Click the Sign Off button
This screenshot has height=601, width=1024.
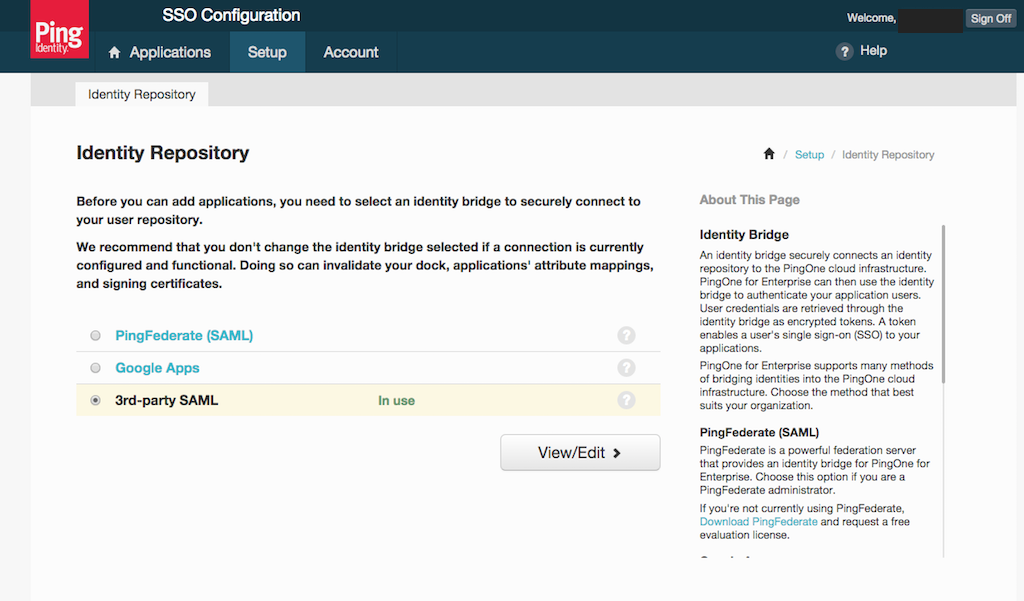pyautogui.click(x=990, y=18)
